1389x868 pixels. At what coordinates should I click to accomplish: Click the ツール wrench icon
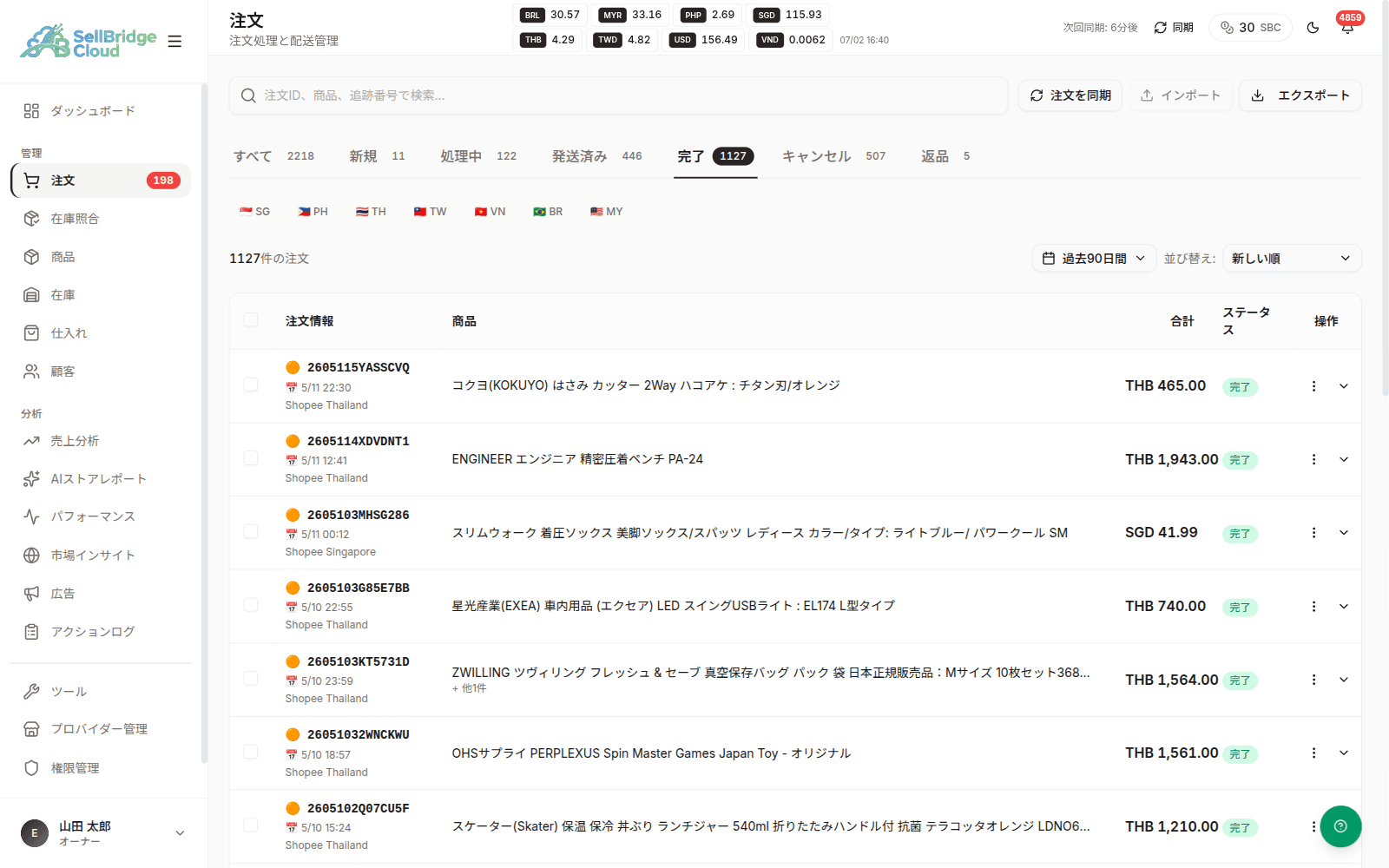pyautogui.click(x=31, y=692)
